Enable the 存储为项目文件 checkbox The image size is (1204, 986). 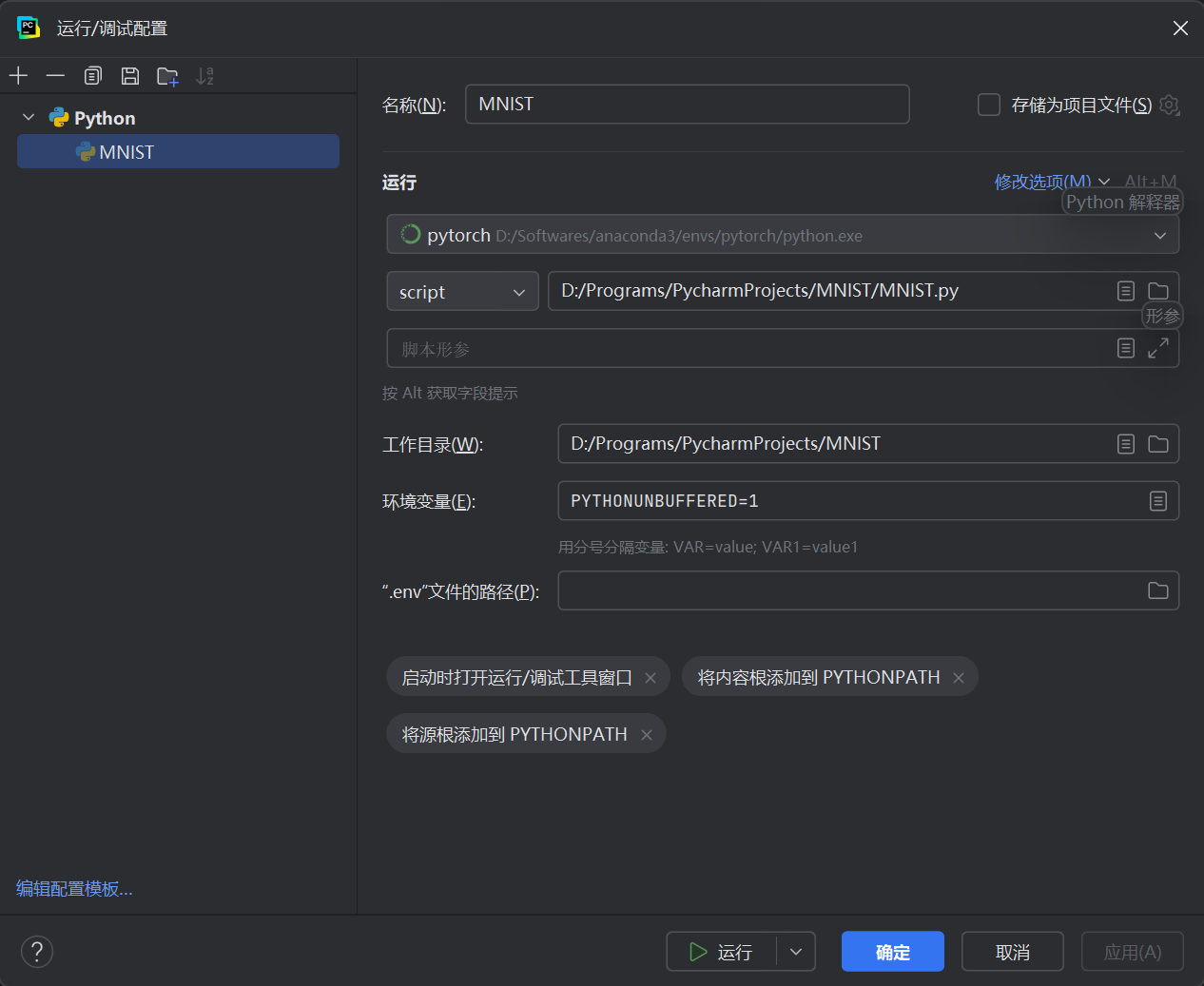click(989, 106)
